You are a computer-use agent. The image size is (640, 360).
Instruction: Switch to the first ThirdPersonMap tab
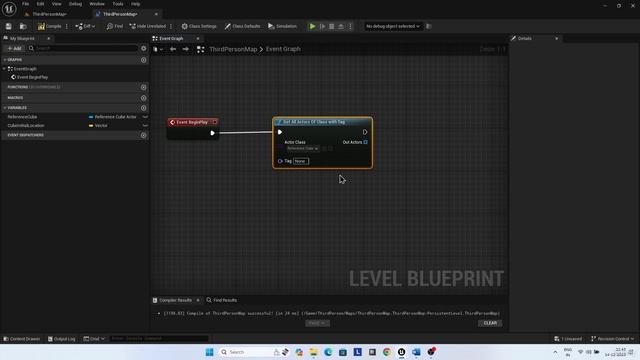49,14
